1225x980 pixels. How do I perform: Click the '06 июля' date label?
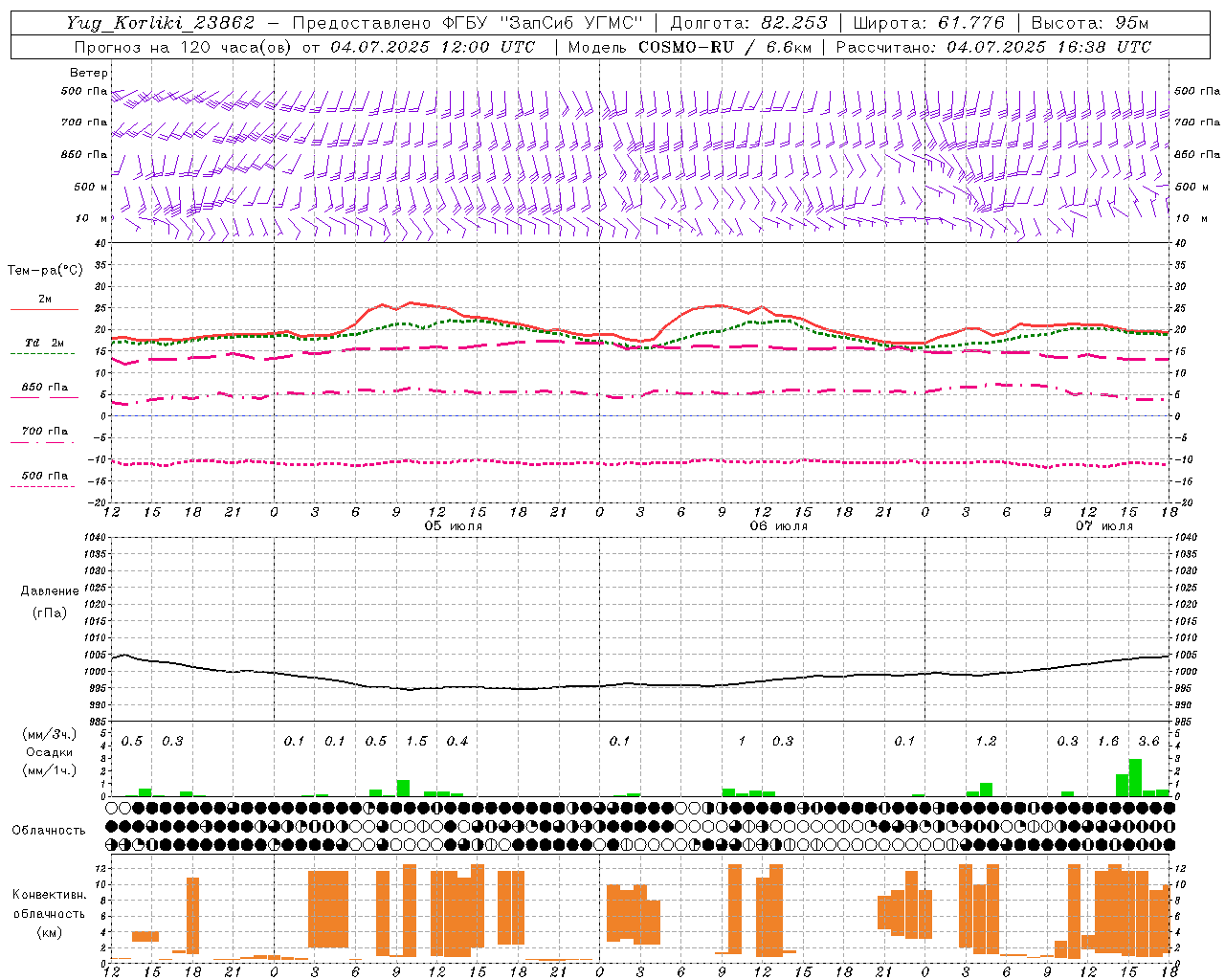pos(778,526)
